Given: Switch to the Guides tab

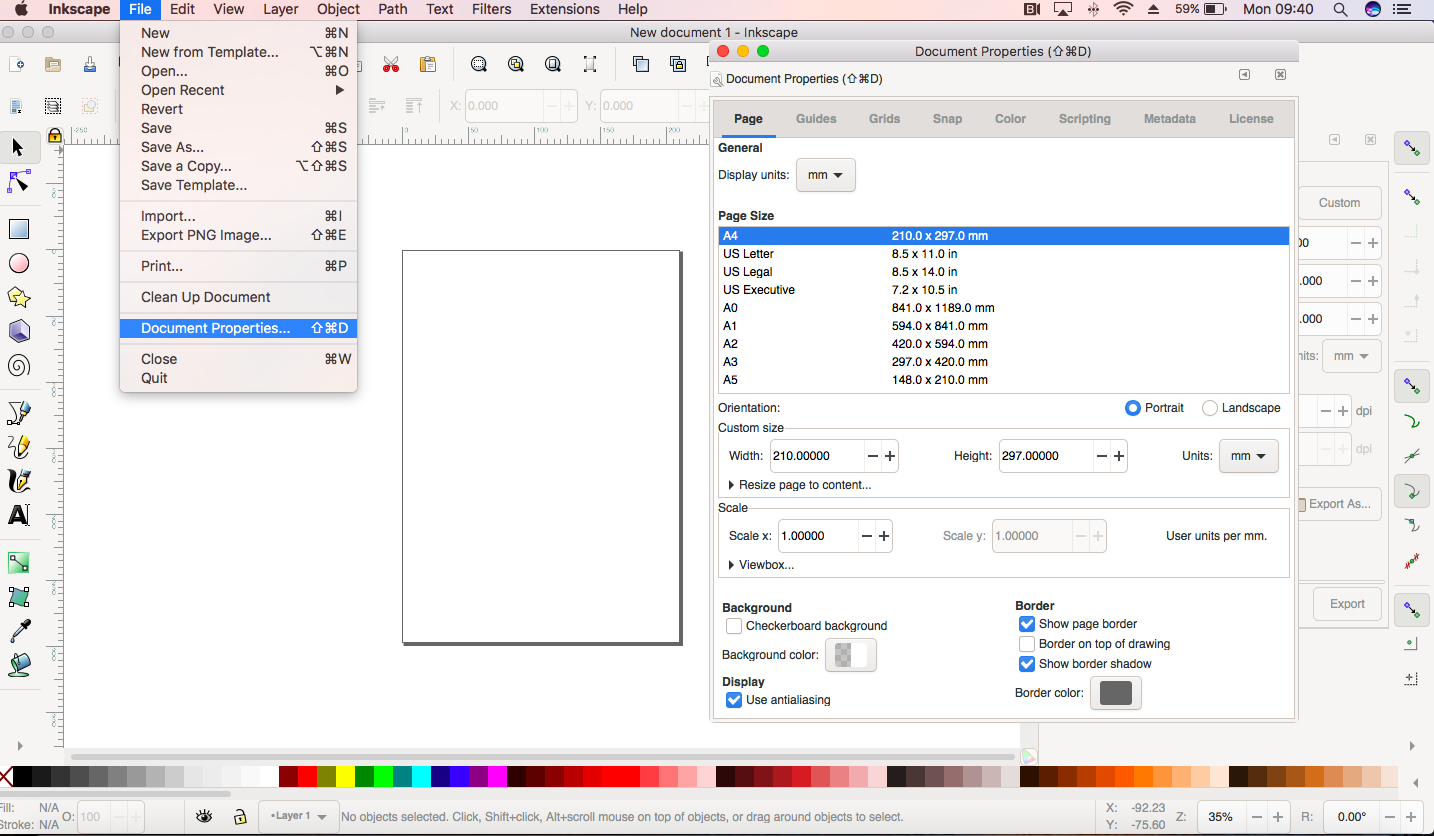Looking at the screenshot, I should tap(816, 119).
